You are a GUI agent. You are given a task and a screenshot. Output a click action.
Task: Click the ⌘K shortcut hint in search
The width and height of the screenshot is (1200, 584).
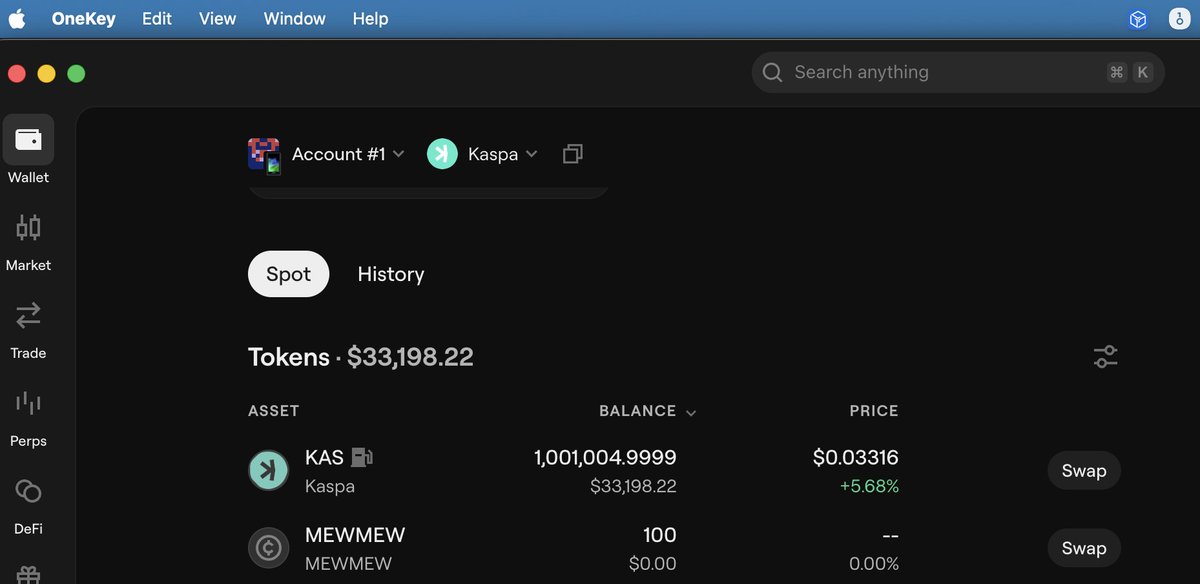[1130, 72]
